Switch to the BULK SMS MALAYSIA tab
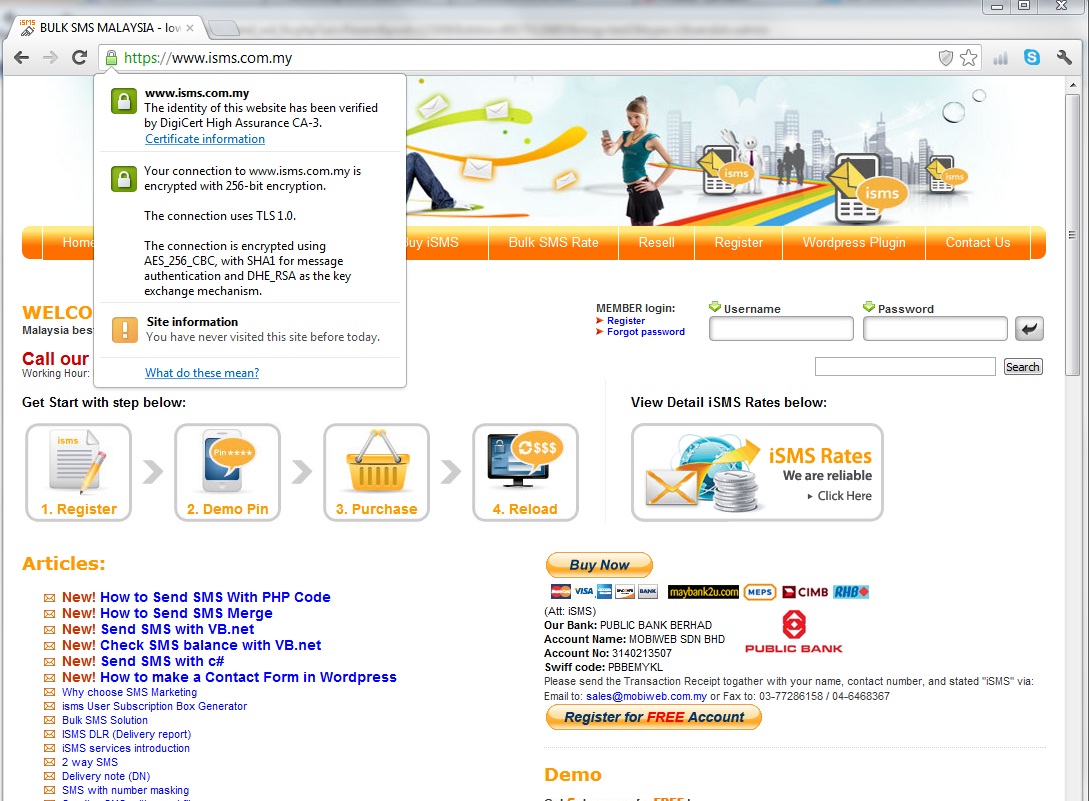The width and height of the screenshot is (1089, 801). tap(106, 28)
